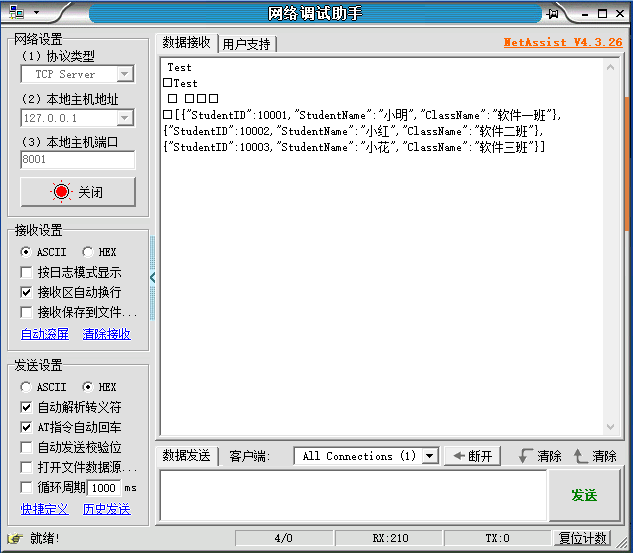Click the local host port field 8001
This screenshot has width=633, height=553.
click(78, 159)
